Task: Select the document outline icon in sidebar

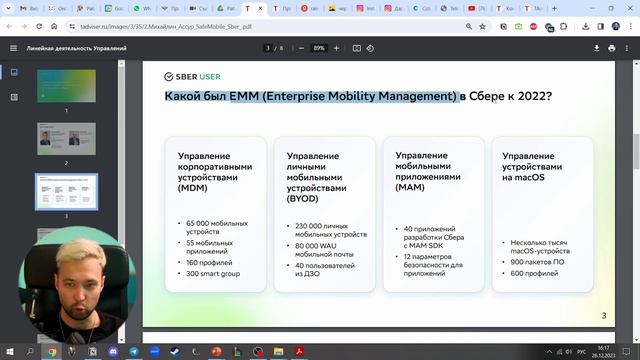Action: click(x=14, y=97)
